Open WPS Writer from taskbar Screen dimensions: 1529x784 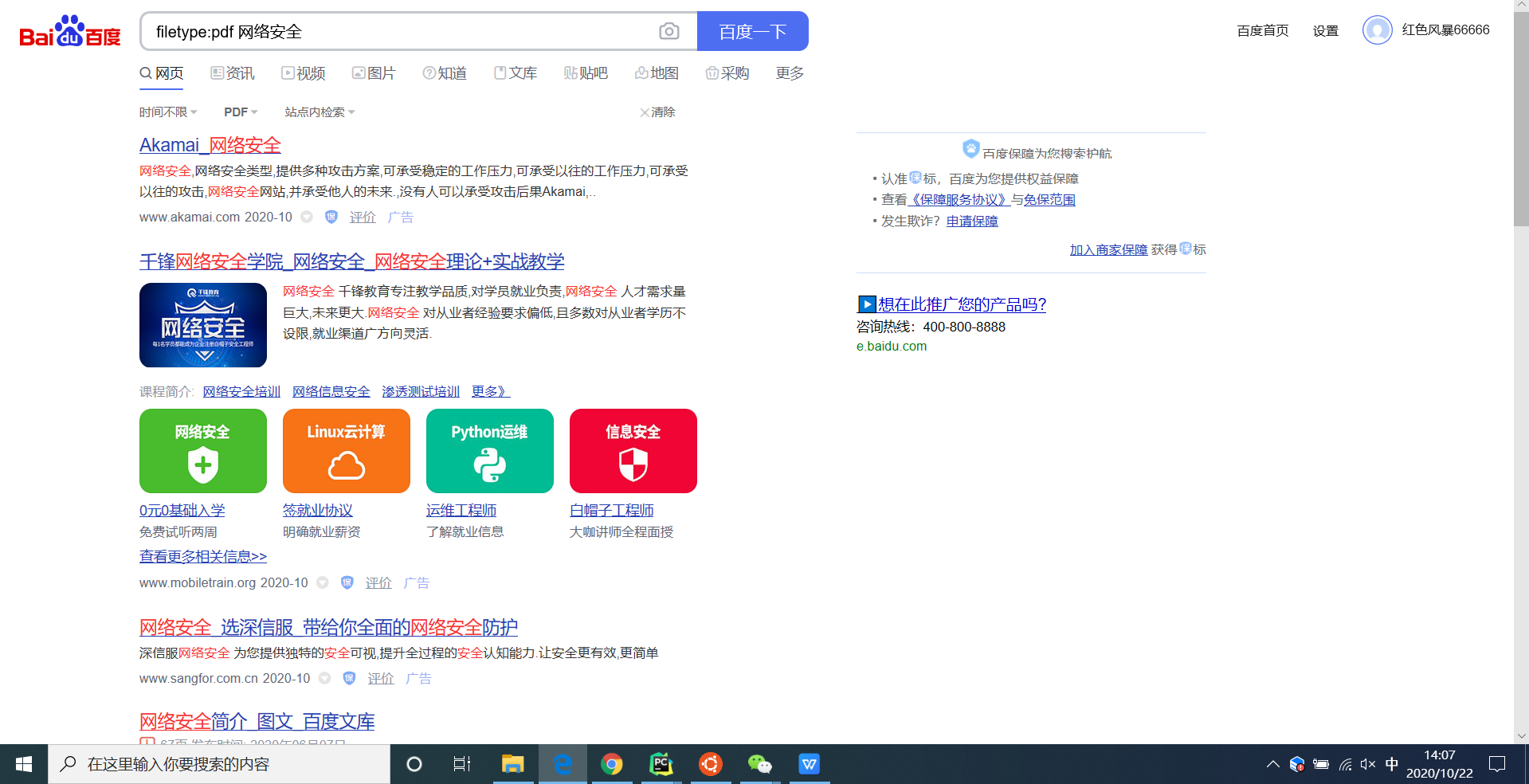pos(810,764)
